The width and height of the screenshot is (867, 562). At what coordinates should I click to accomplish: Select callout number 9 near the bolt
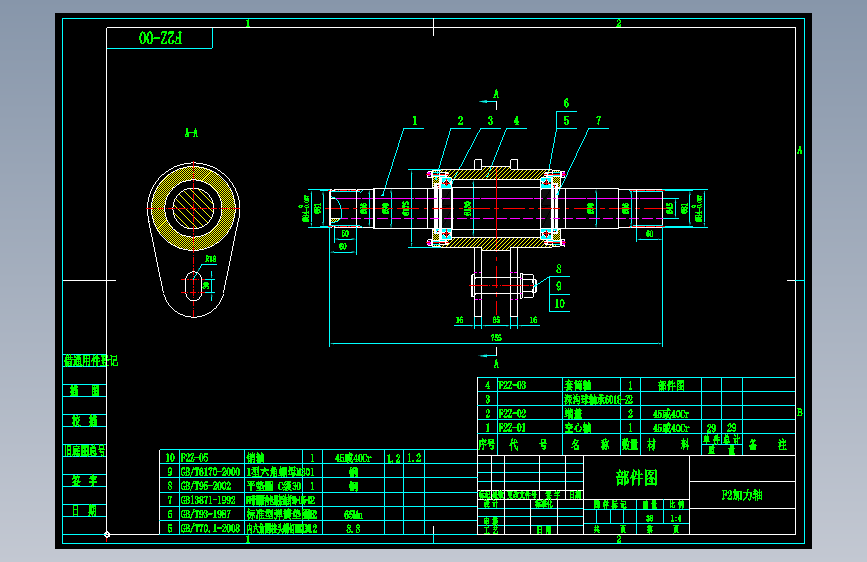(x=559, y=286)
